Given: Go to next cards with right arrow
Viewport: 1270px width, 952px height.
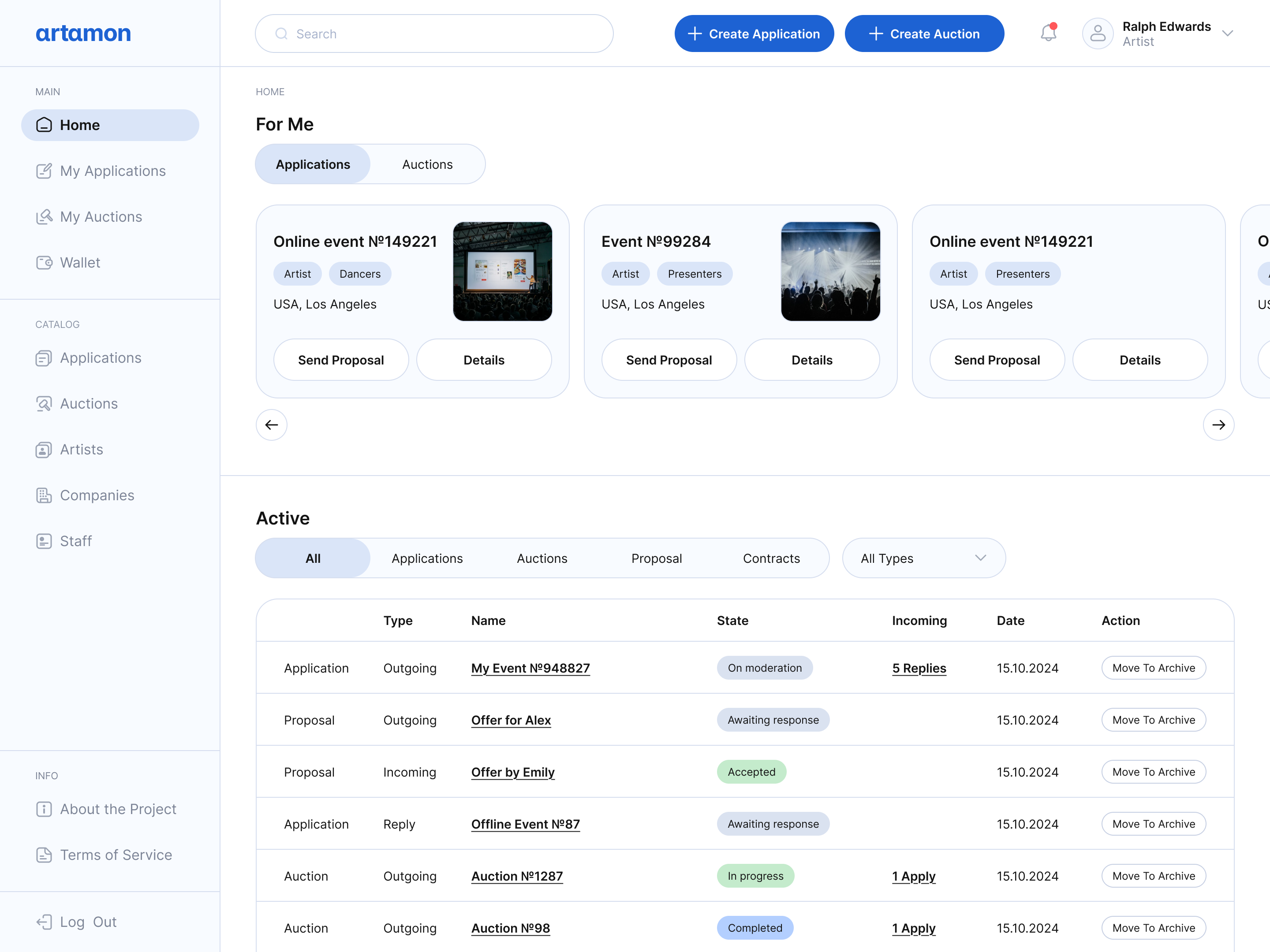Looking at the screenshot, I should (x=1218, y=424).
